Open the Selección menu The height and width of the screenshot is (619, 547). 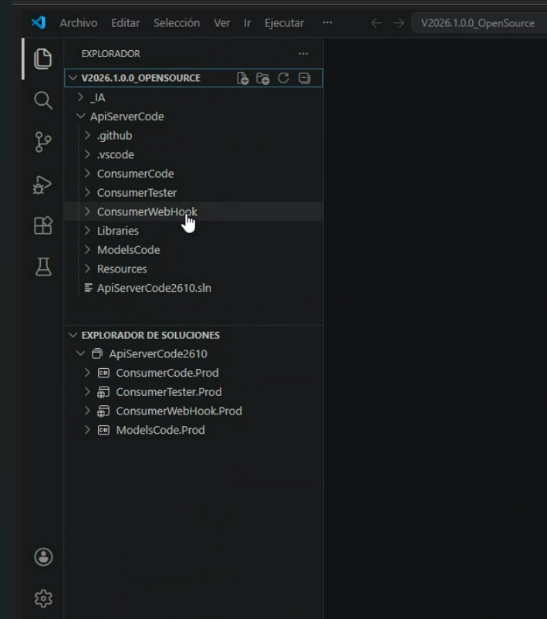pyautogui.click(x=177, y=23)
